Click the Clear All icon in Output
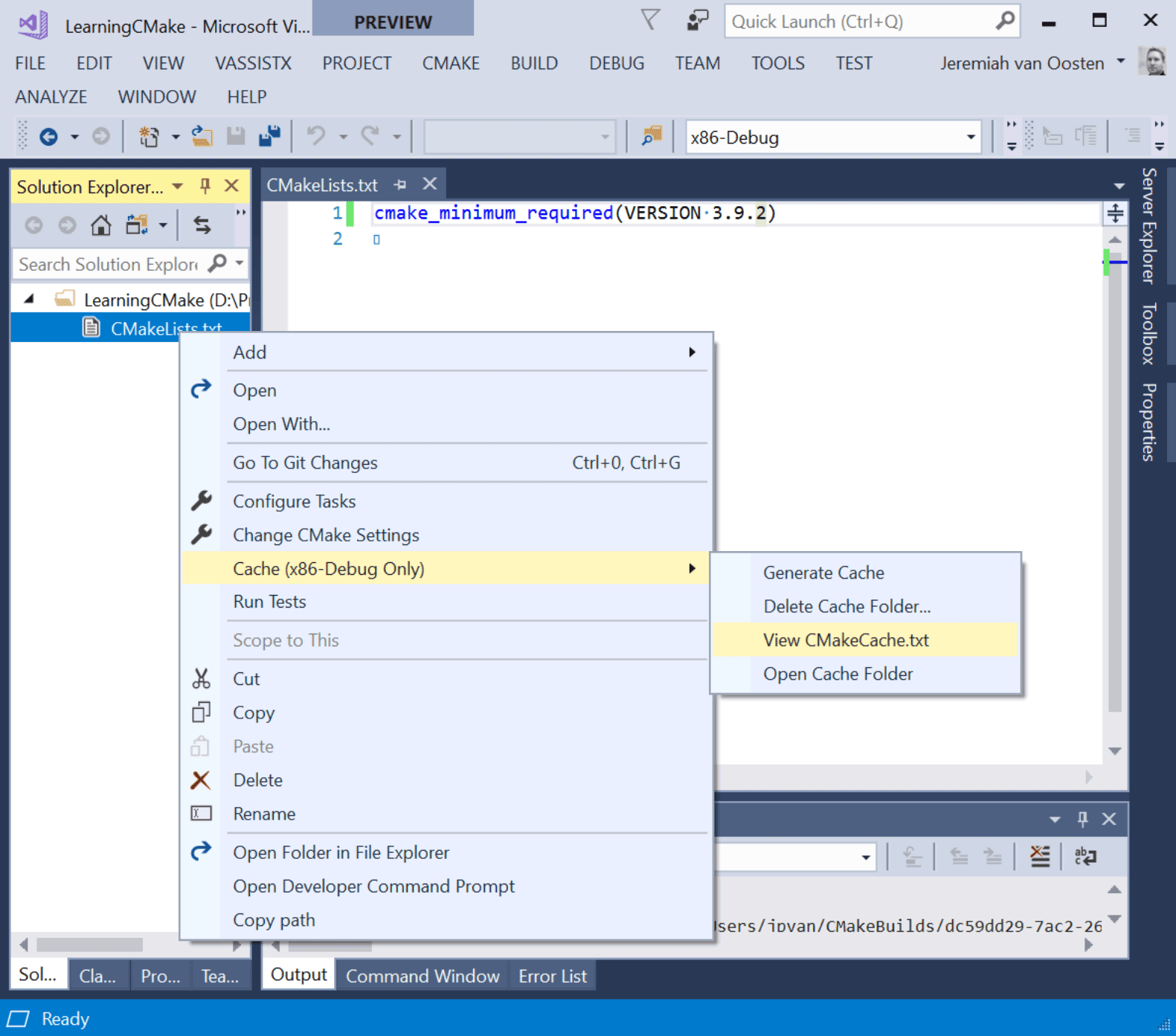This screenshot has width=1176, height=1036. [x=1040, y=857]
